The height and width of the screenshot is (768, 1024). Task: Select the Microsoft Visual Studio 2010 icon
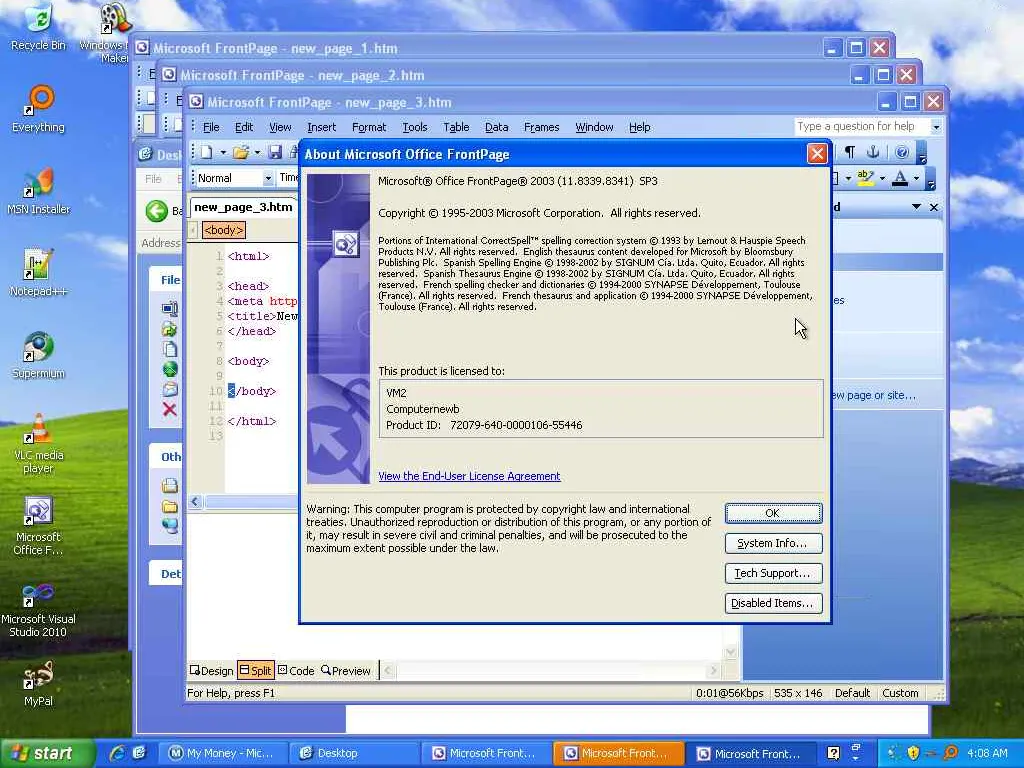[39, 611]
